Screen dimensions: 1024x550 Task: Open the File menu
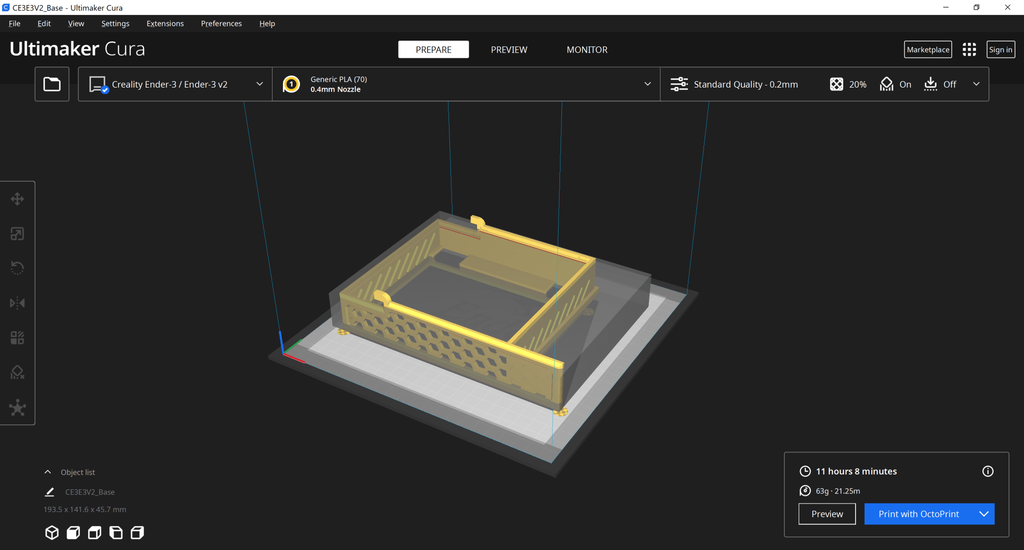tap(14, 24)
